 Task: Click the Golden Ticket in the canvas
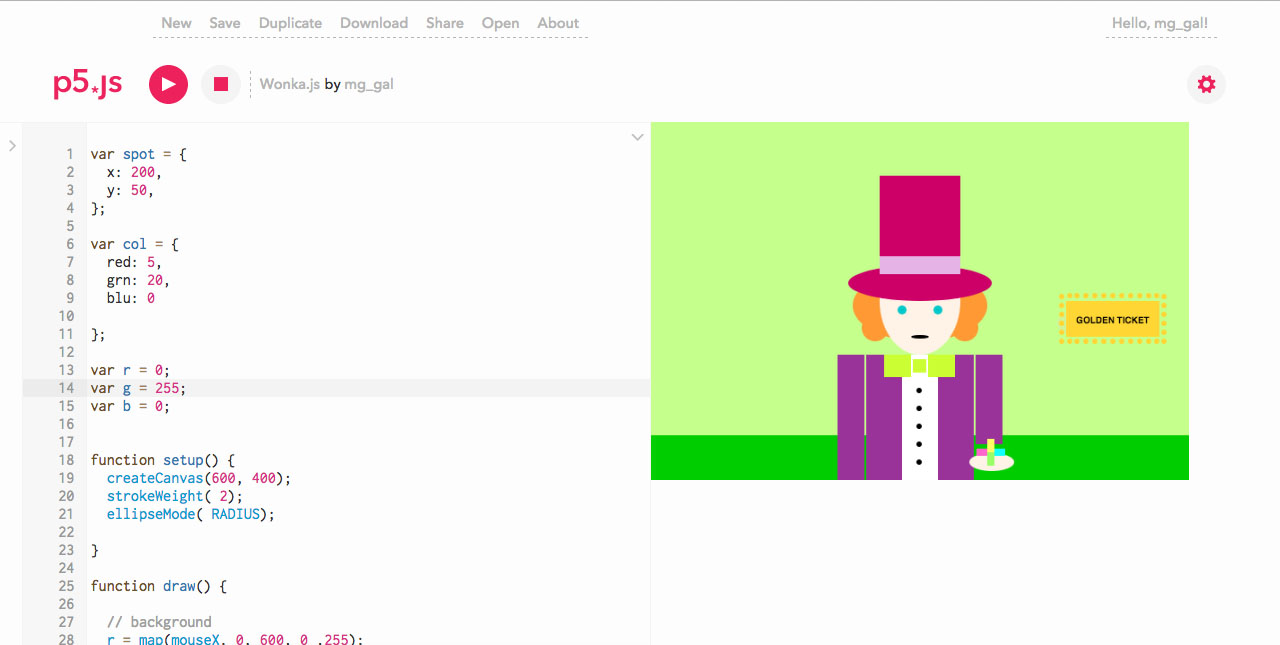click(1113, 320)
